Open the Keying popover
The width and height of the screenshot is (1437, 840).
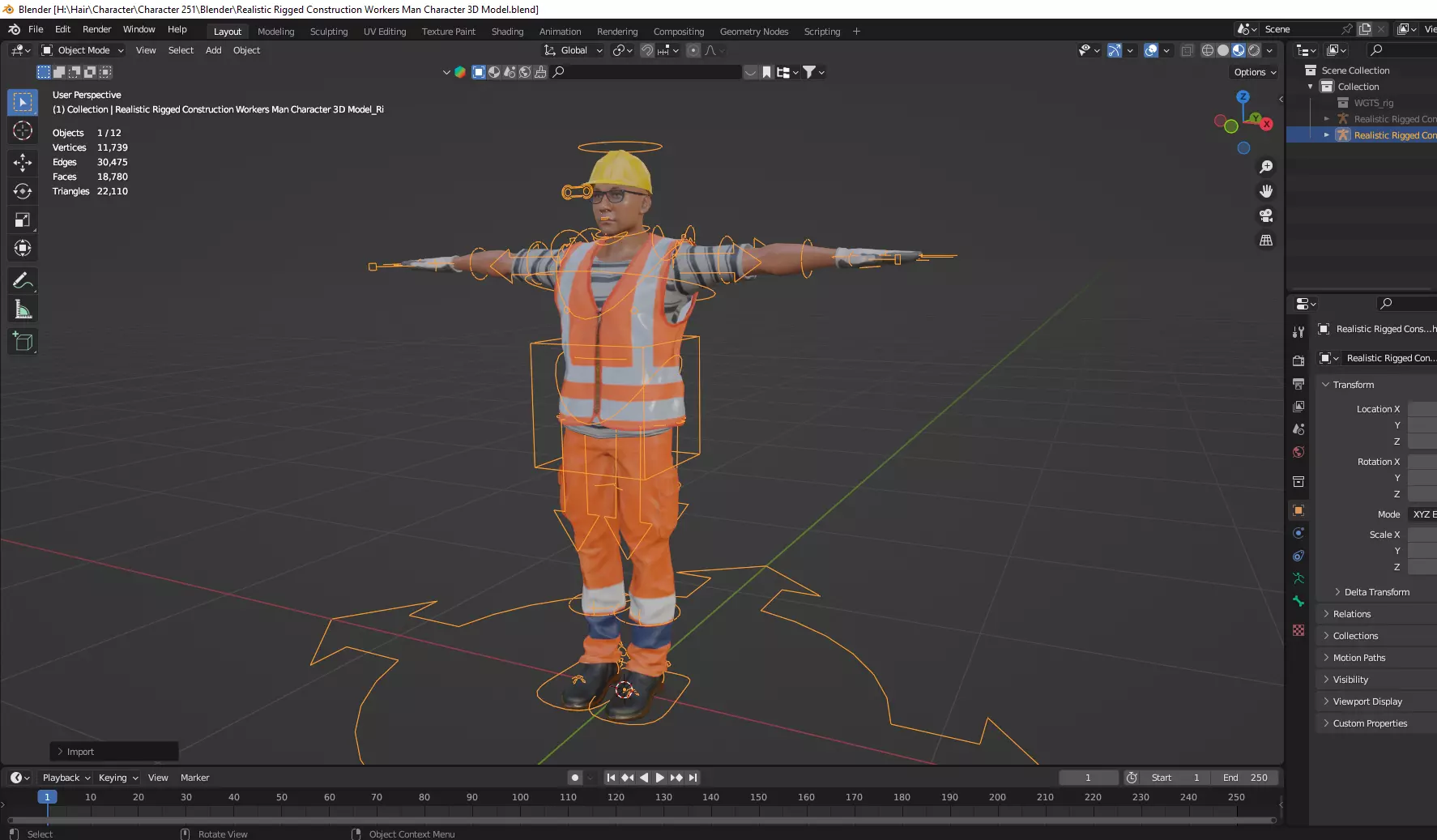click(117, 778)
